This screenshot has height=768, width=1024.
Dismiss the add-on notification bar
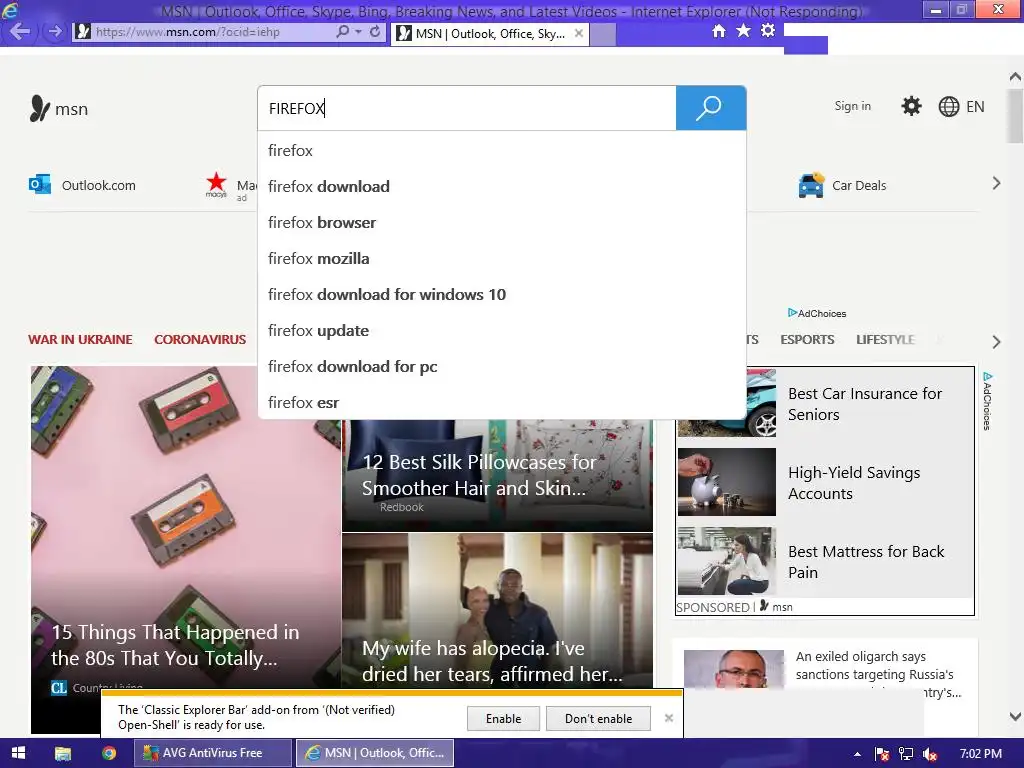click(x=669, y=718)
